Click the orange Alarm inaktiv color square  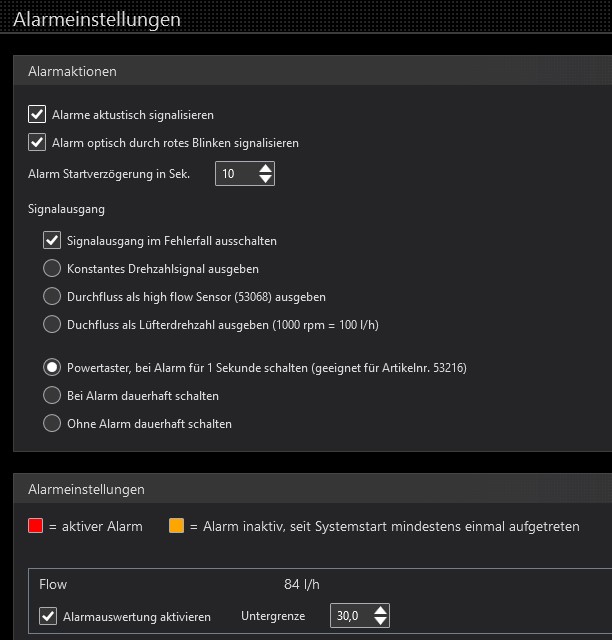(177, 526)
